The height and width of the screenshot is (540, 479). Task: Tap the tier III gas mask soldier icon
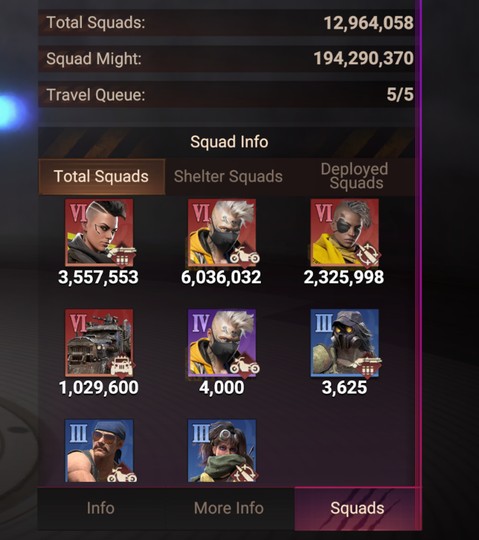click(x=345, y=343)
